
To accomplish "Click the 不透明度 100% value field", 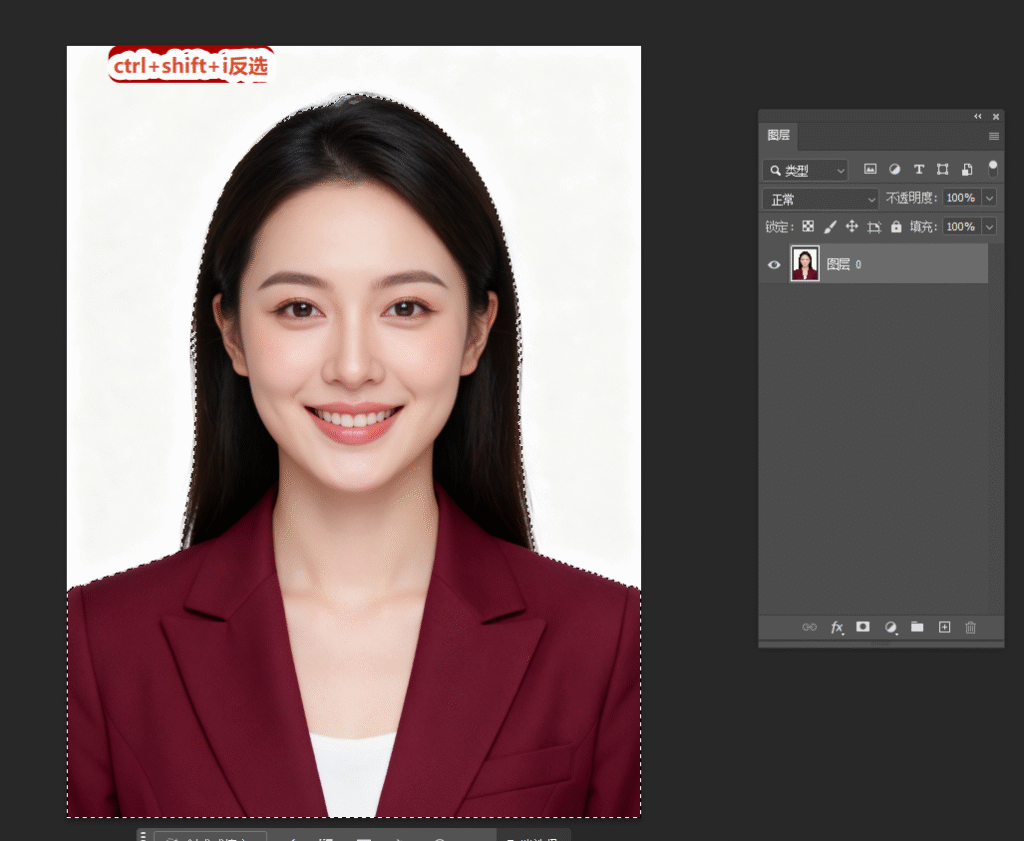I will 962,198.
